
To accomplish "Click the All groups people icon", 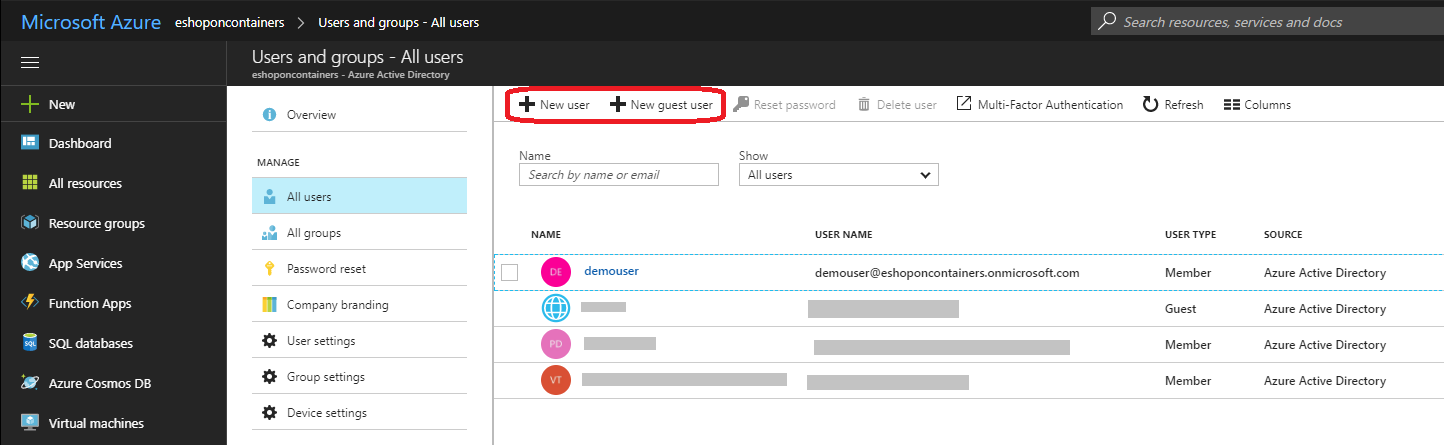I will click(x=269, y=233).
